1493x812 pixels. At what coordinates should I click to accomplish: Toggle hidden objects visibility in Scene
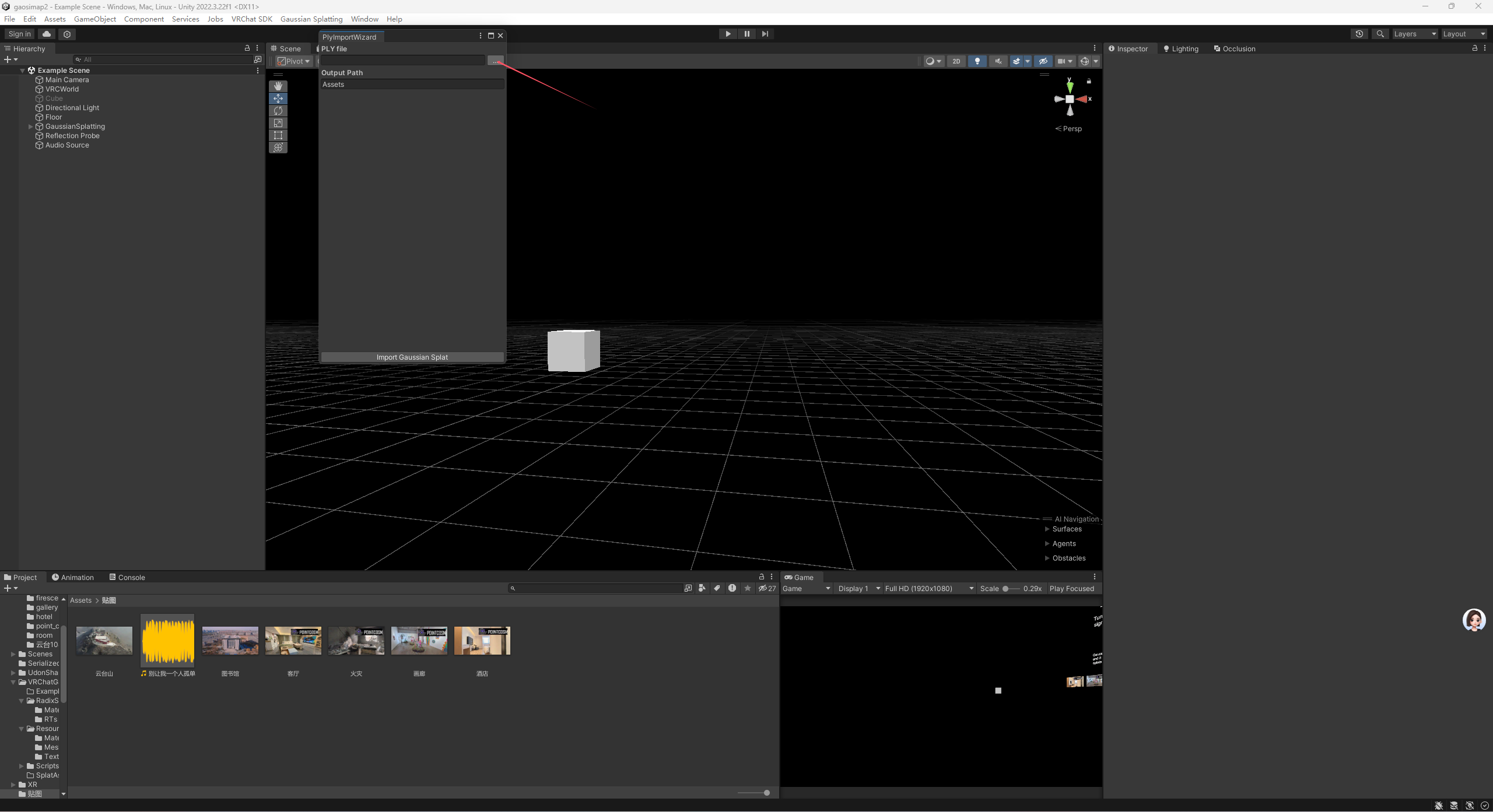1043,61
